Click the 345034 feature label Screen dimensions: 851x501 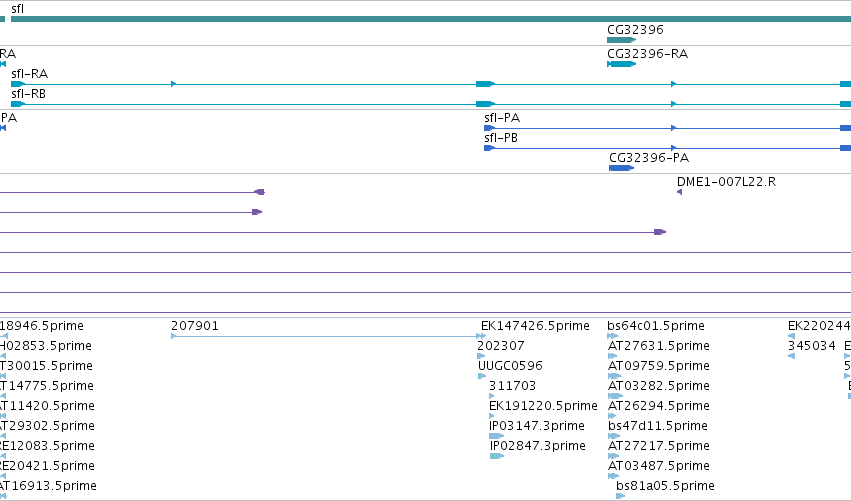(x=811, y=346)
